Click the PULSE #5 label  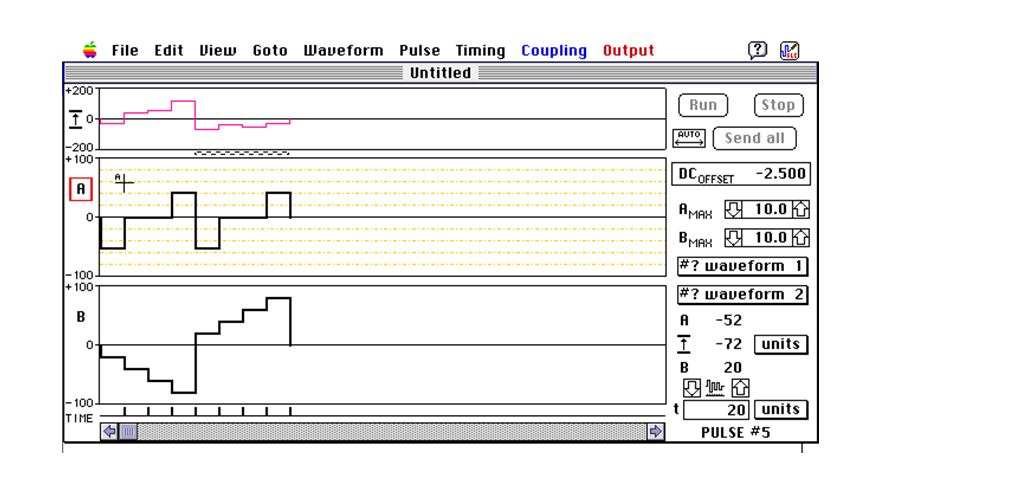(736, 432)
